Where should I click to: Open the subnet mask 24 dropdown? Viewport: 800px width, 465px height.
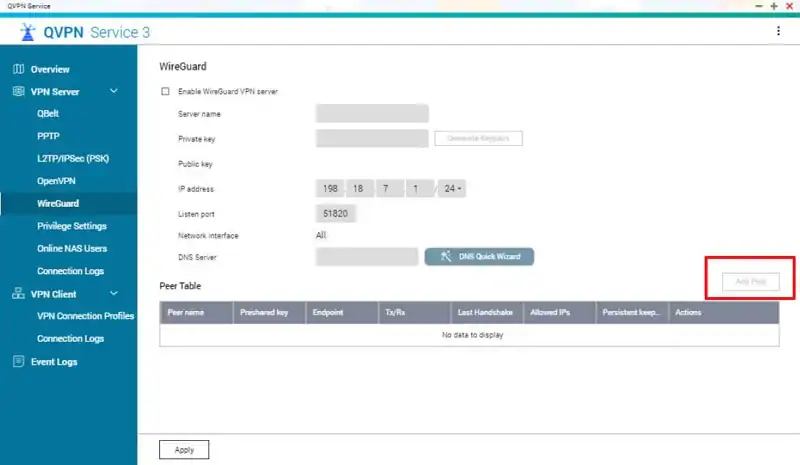click(452, 188)
